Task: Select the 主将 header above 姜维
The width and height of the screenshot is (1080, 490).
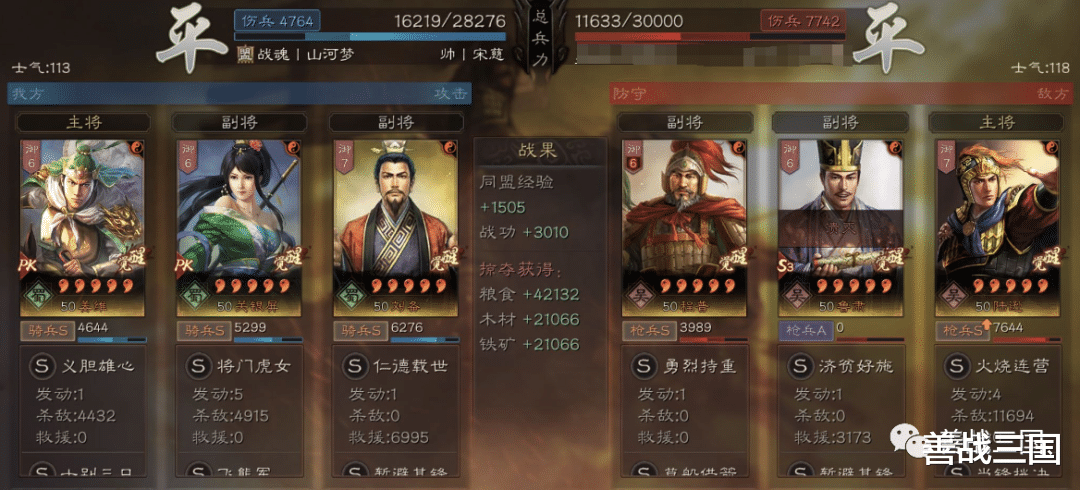Action: pyautogui.click(x=83, y=123)
